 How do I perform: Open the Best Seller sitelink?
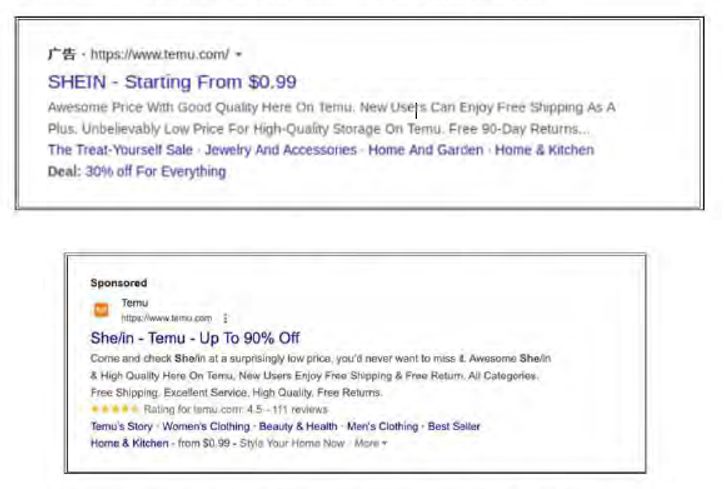click(454, 426)
